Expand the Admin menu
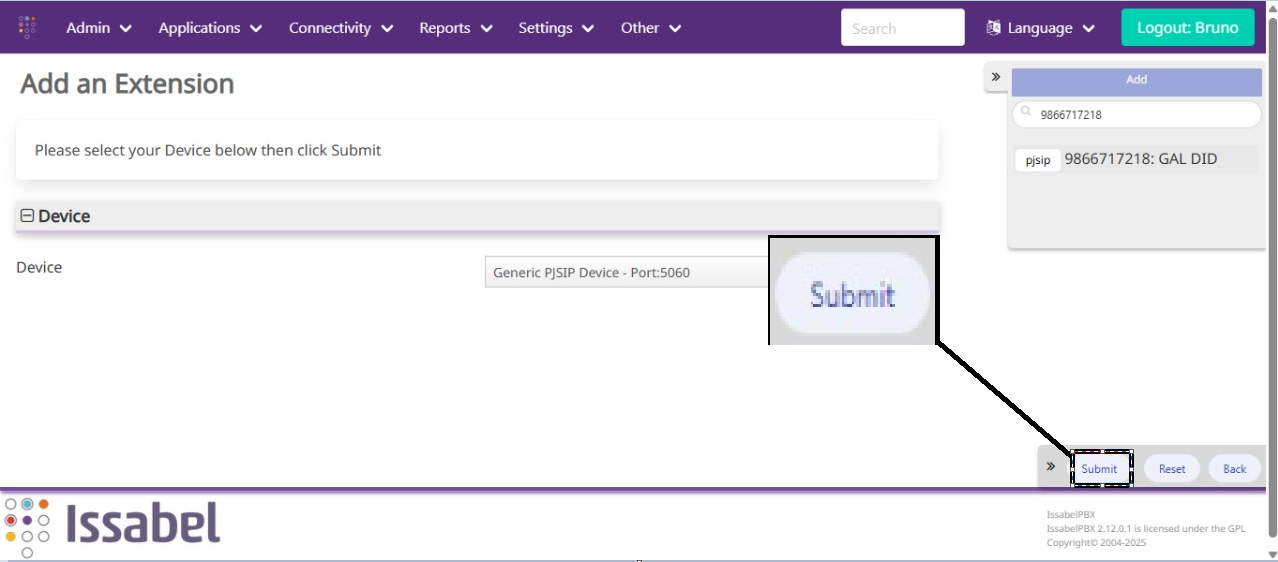The width and height of the screenshot is (1278, 562). [x=98, y=28]
